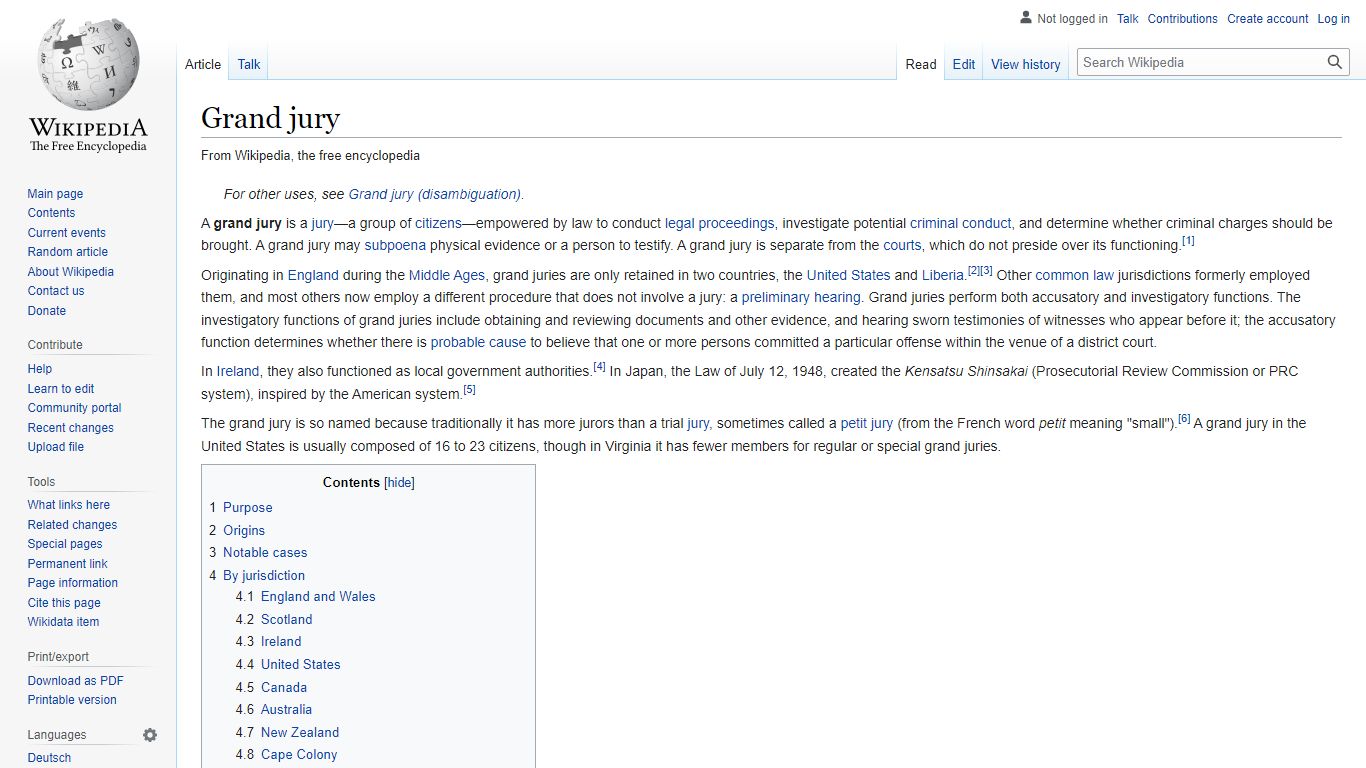
Task: Select the Article tab
Action: click(203, 64)
